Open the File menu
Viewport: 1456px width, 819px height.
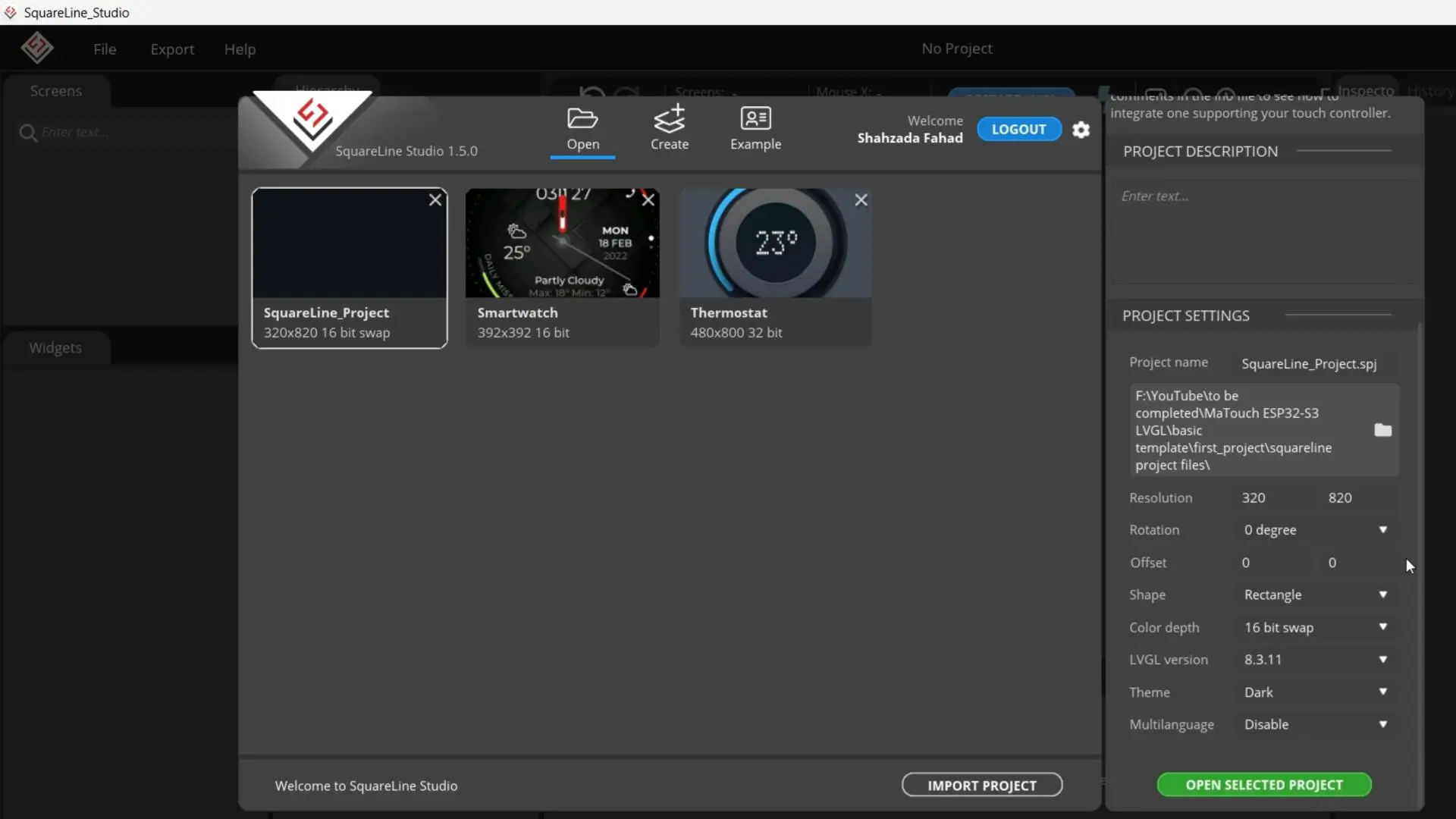(x=105, y=49)
